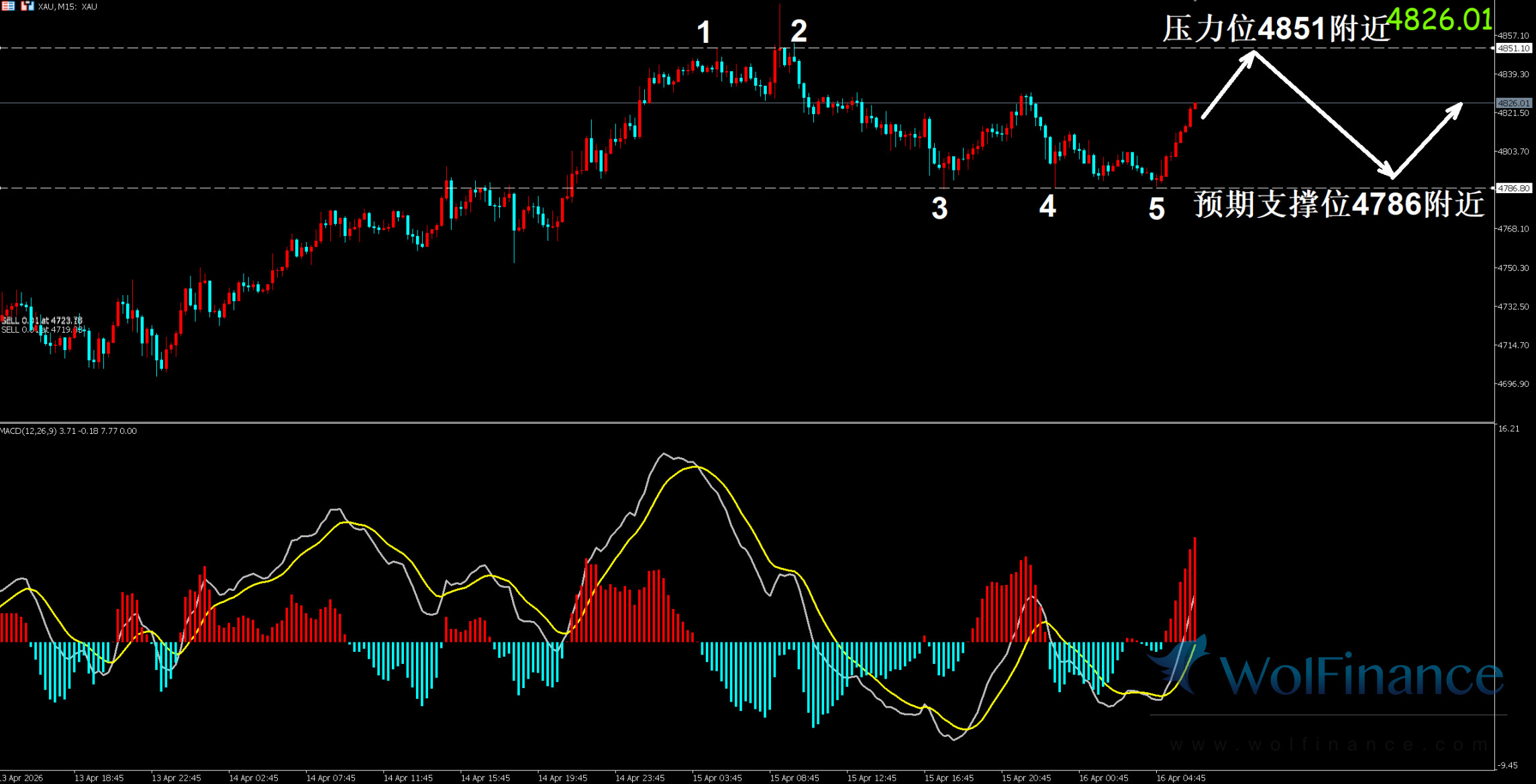The height and width of the screenshot is (784, 1536).
Task: Click the 4768.10 price scale label
Action: 1513,229
